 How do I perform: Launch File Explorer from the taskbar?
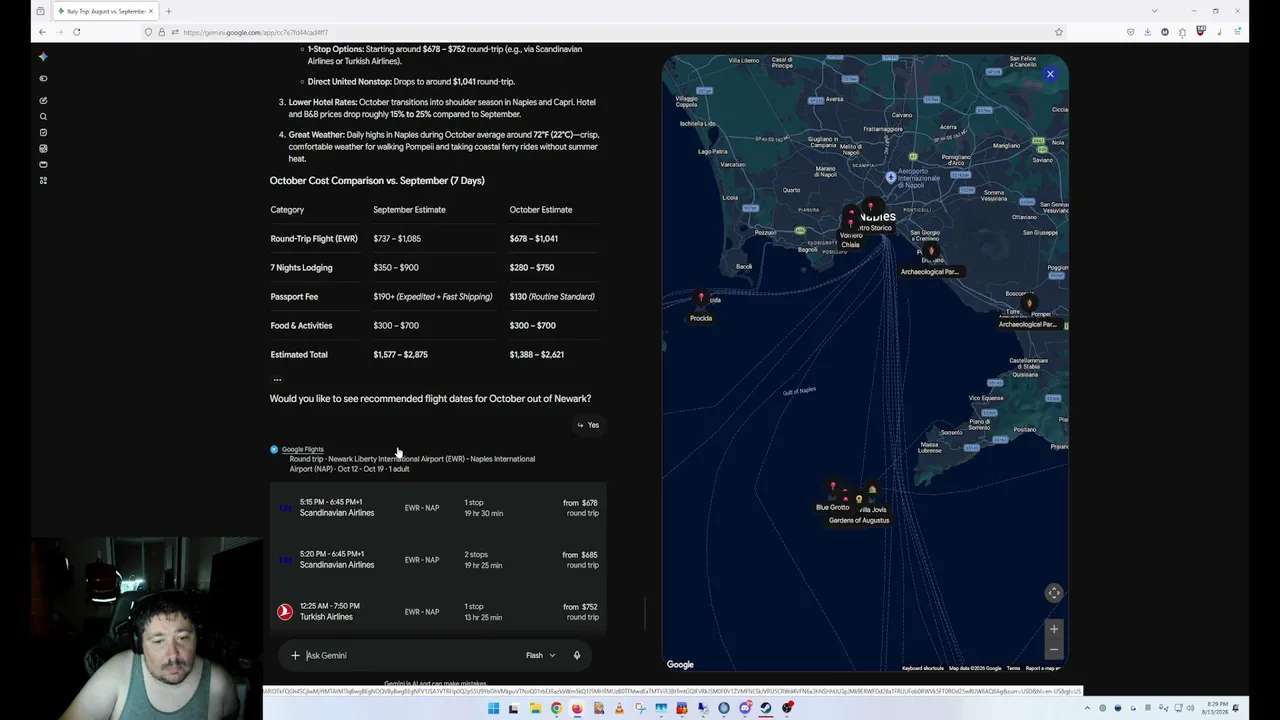(x=535, y=709)
